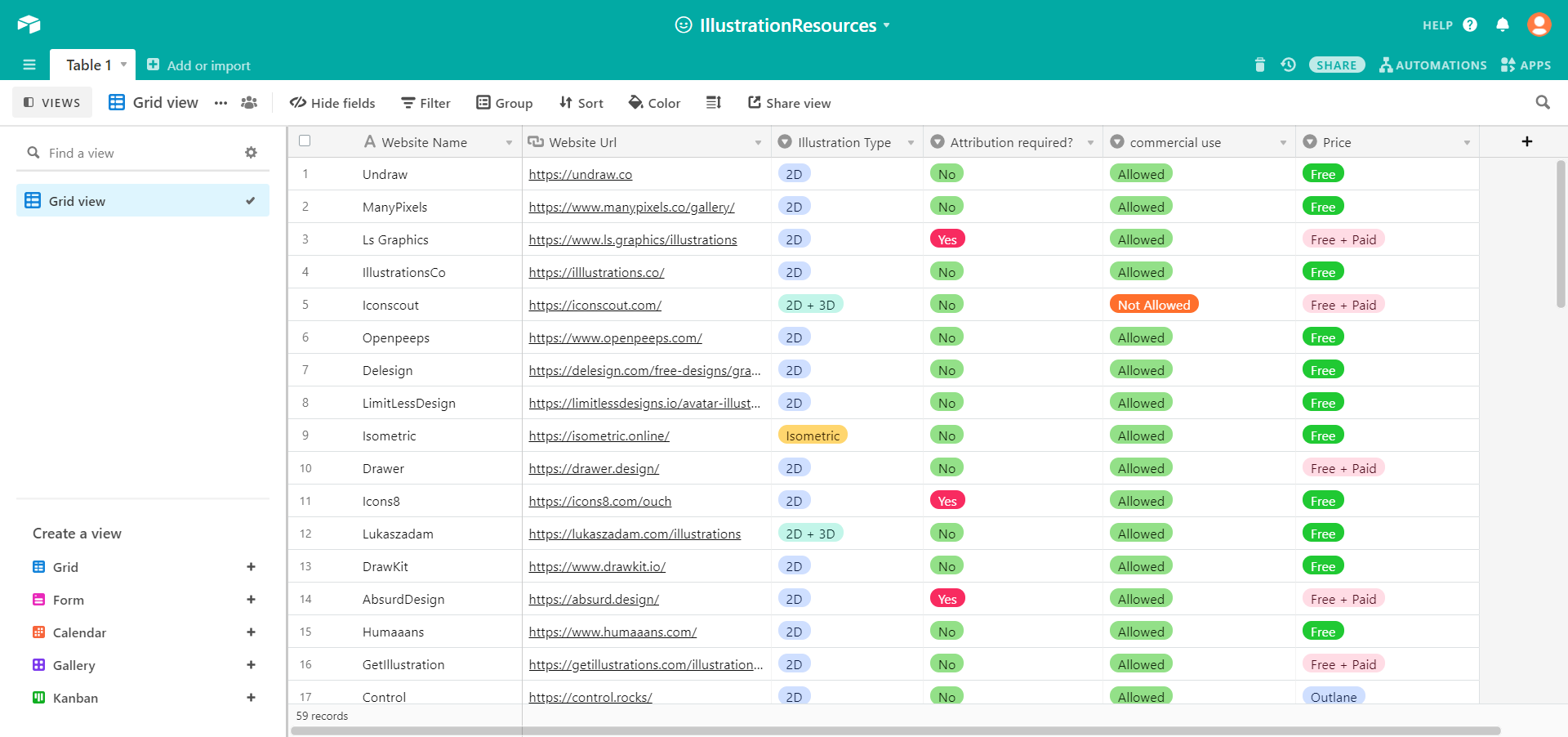Toggle the VIEWS sidebar button

tap(51, 102)
